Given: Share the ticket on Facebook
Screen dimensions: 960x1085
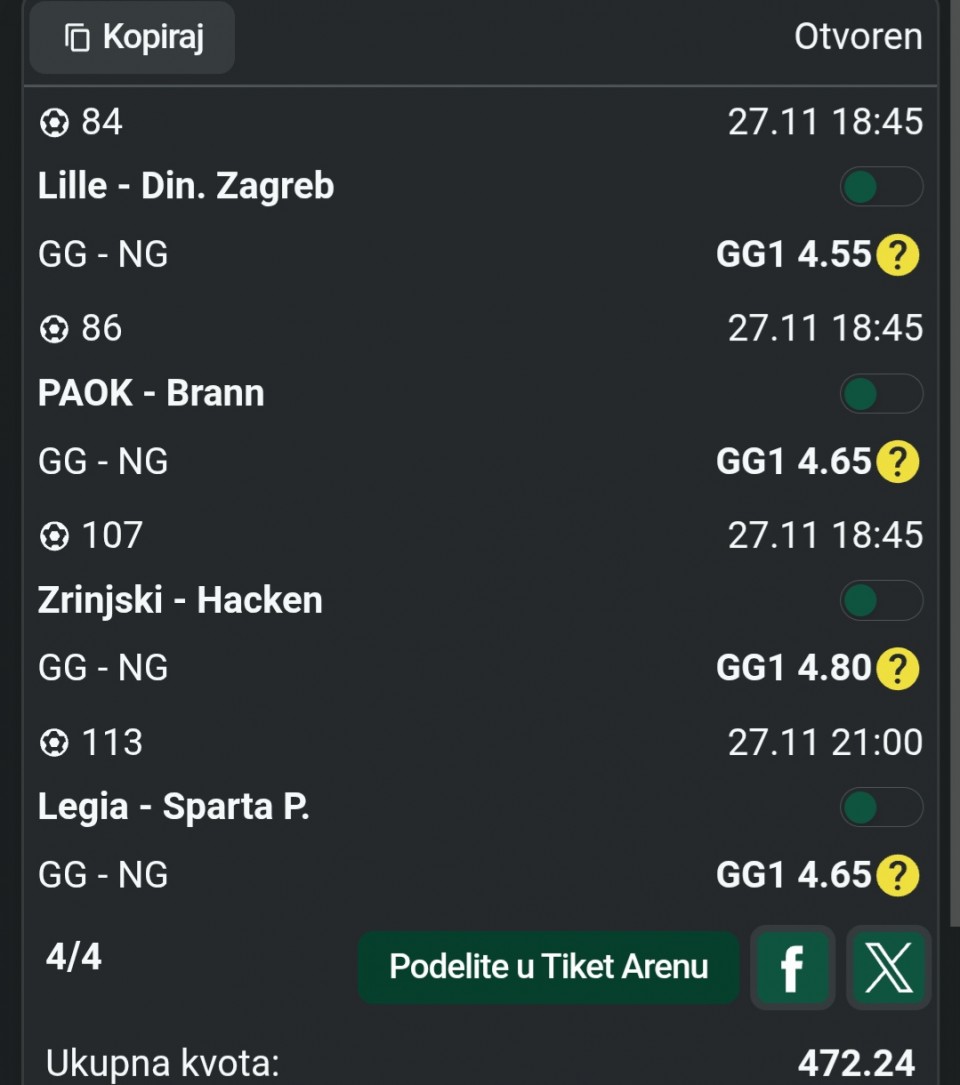Looking at the screenshot, I should pyautogui.click(x=792, y=967).
